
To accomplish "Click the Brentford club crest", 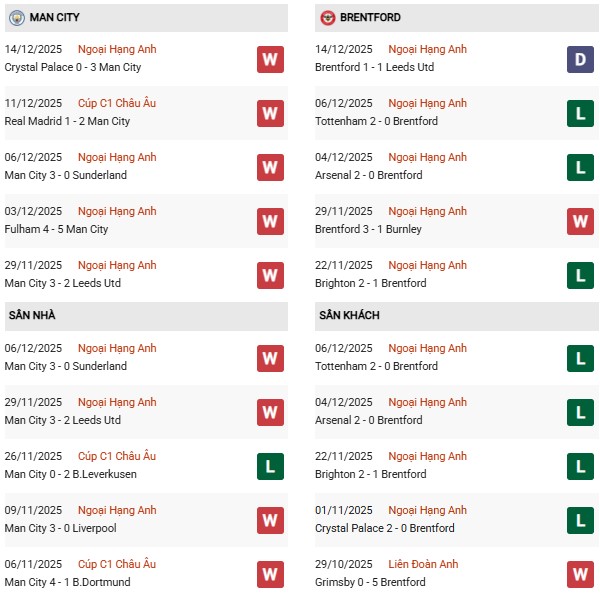I will coord(328,17).
